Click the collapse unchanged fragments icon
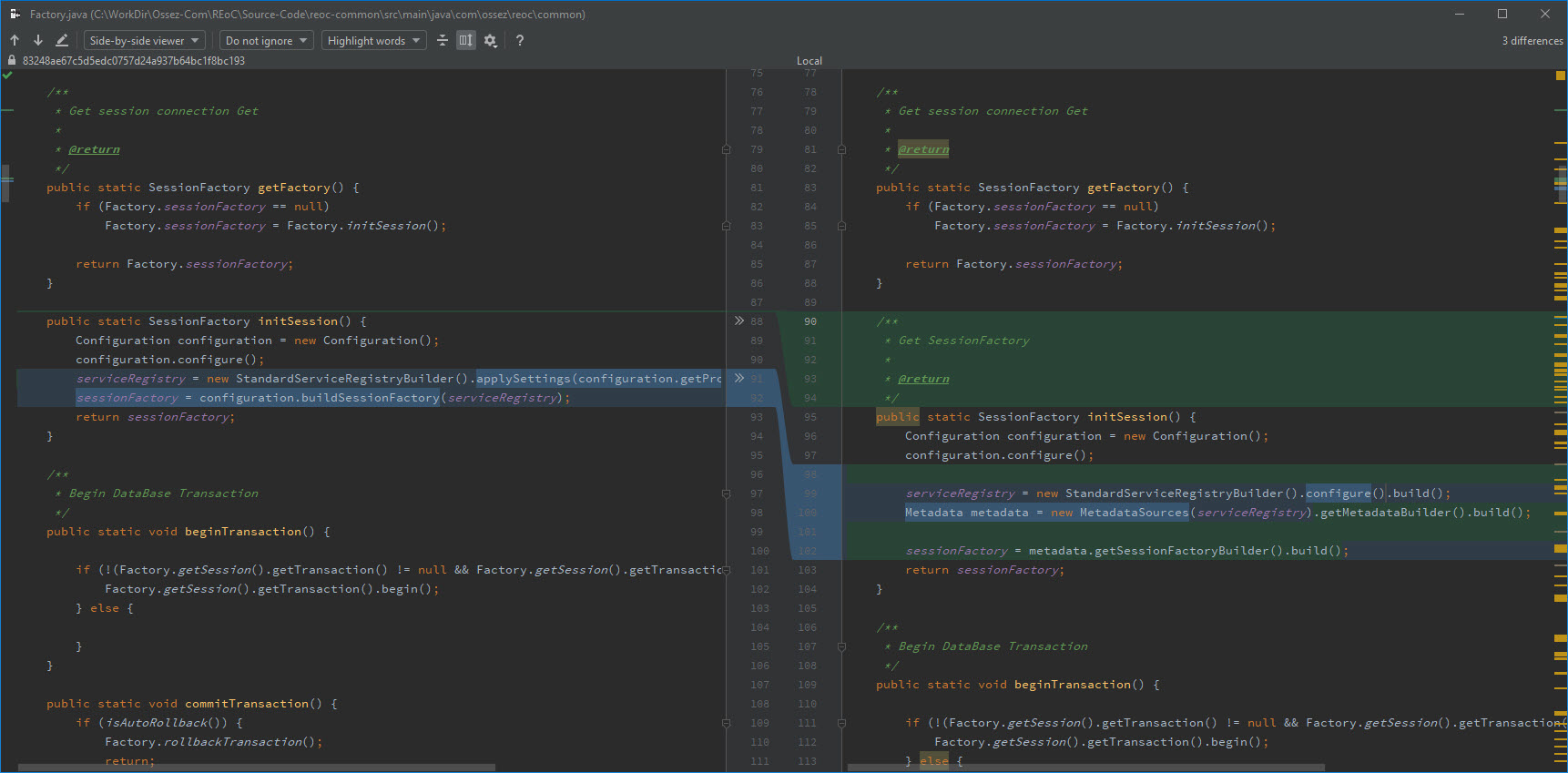 coord(443,40)
